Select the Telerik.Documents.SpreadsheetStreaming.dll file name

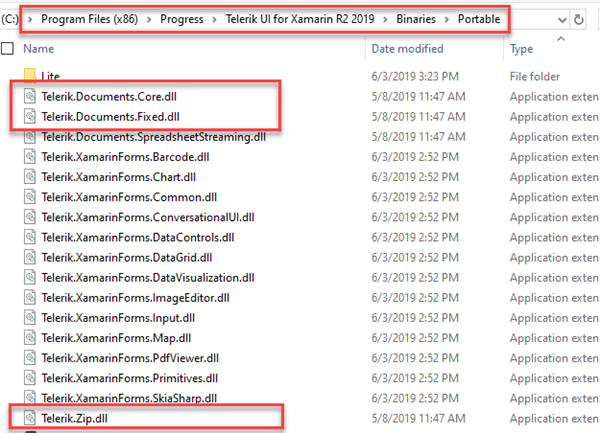[x=153, y=137]
